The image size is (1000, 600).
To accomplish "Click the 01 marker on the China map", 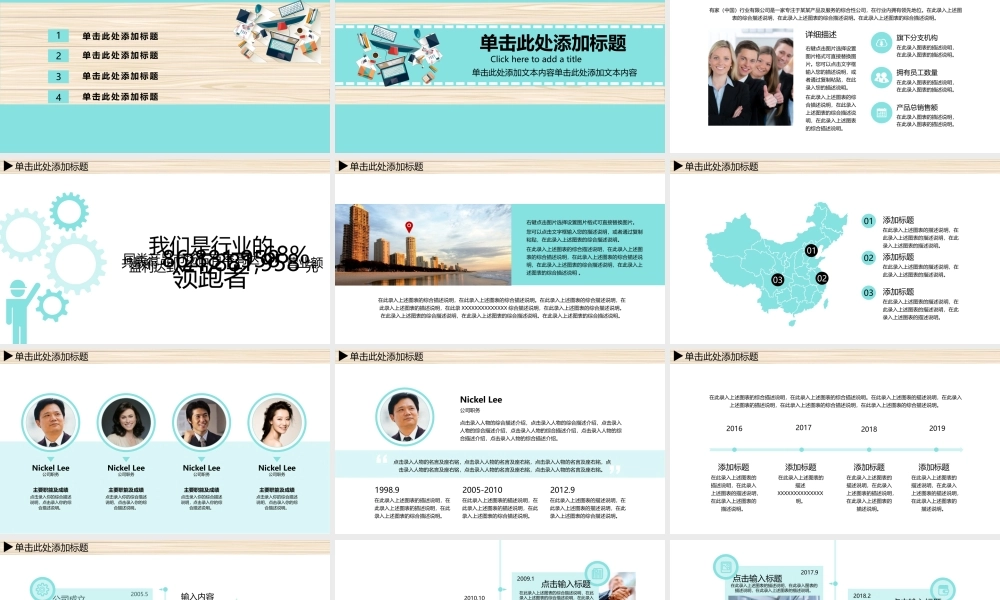I will pyautogui.click(x=811, y=250).
